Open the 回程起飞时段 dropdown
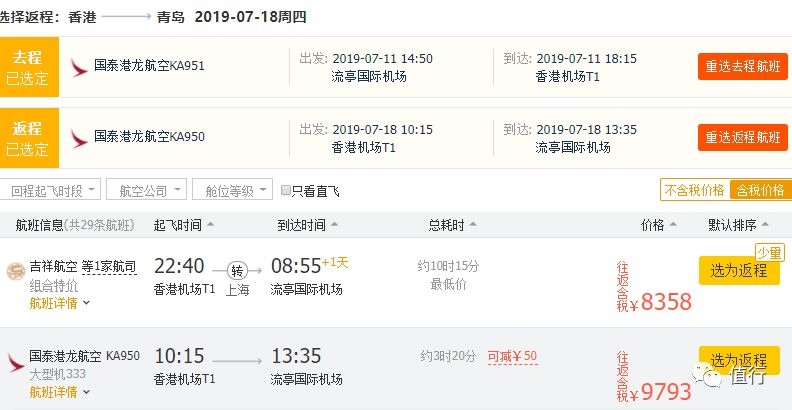The image size is (792, 410). (x=51, y=189)
